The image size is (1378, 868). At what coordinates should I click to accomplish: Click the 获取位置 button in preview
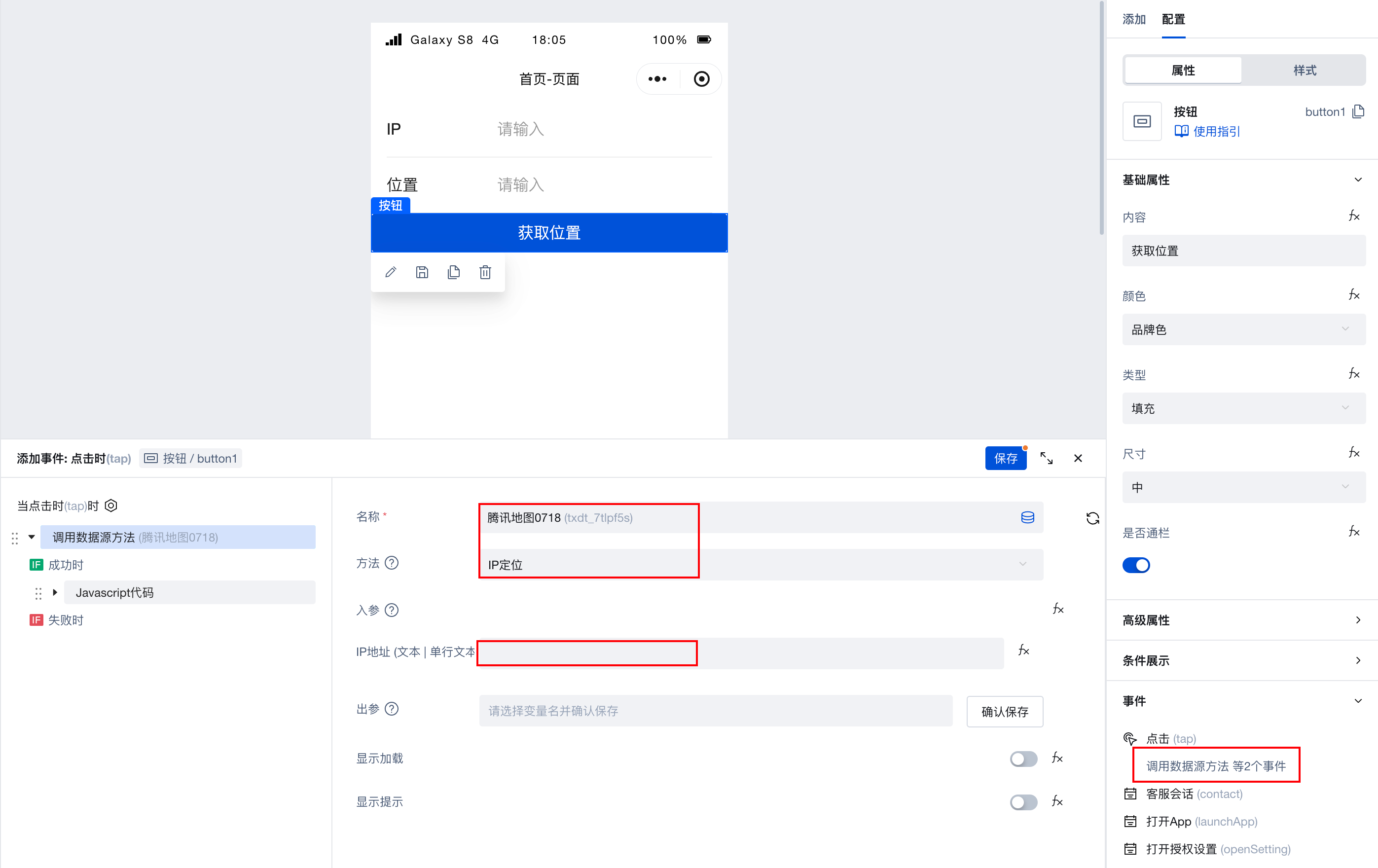pos(549,233)
